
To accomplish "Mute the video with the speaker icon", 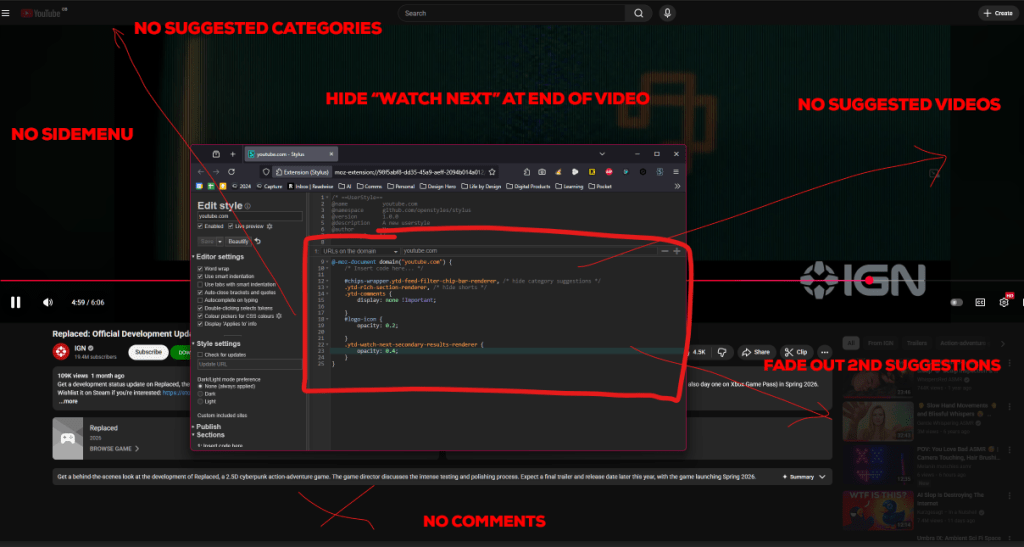I will [47, 302].
